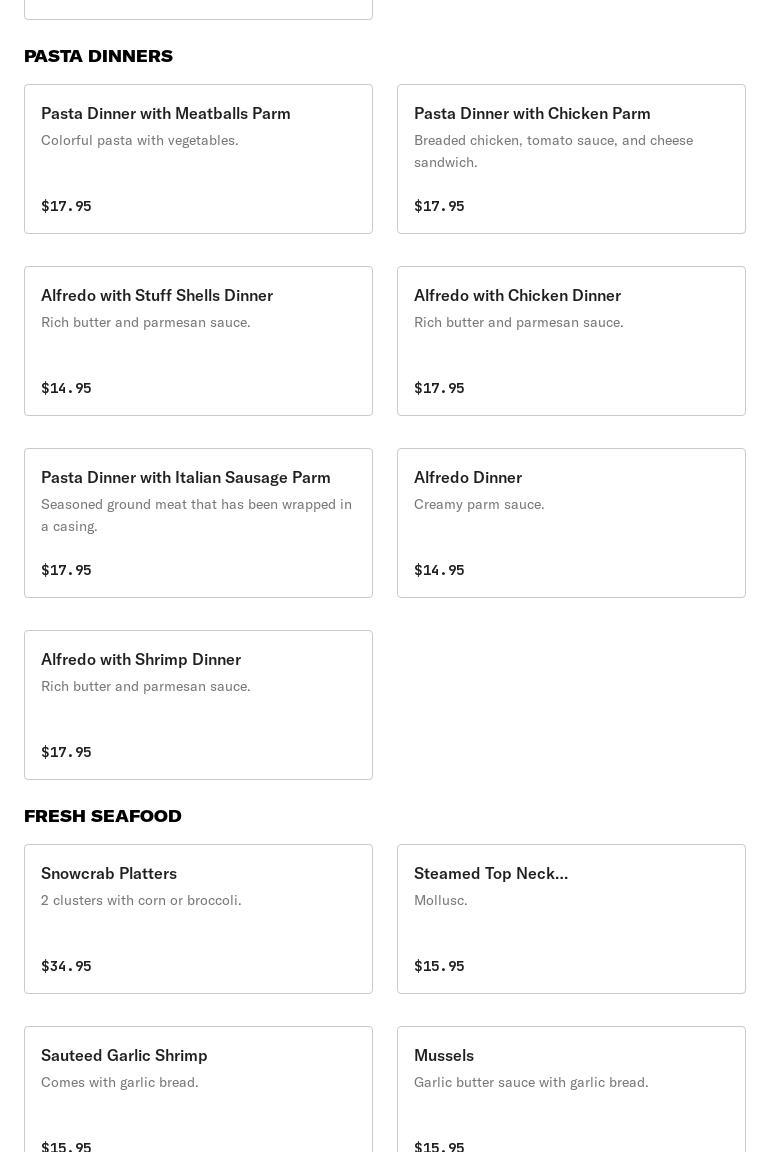Click 'Garlic butter sauce with garlic bread' text
The image size is (770, 1152).
coord(531,1082)
